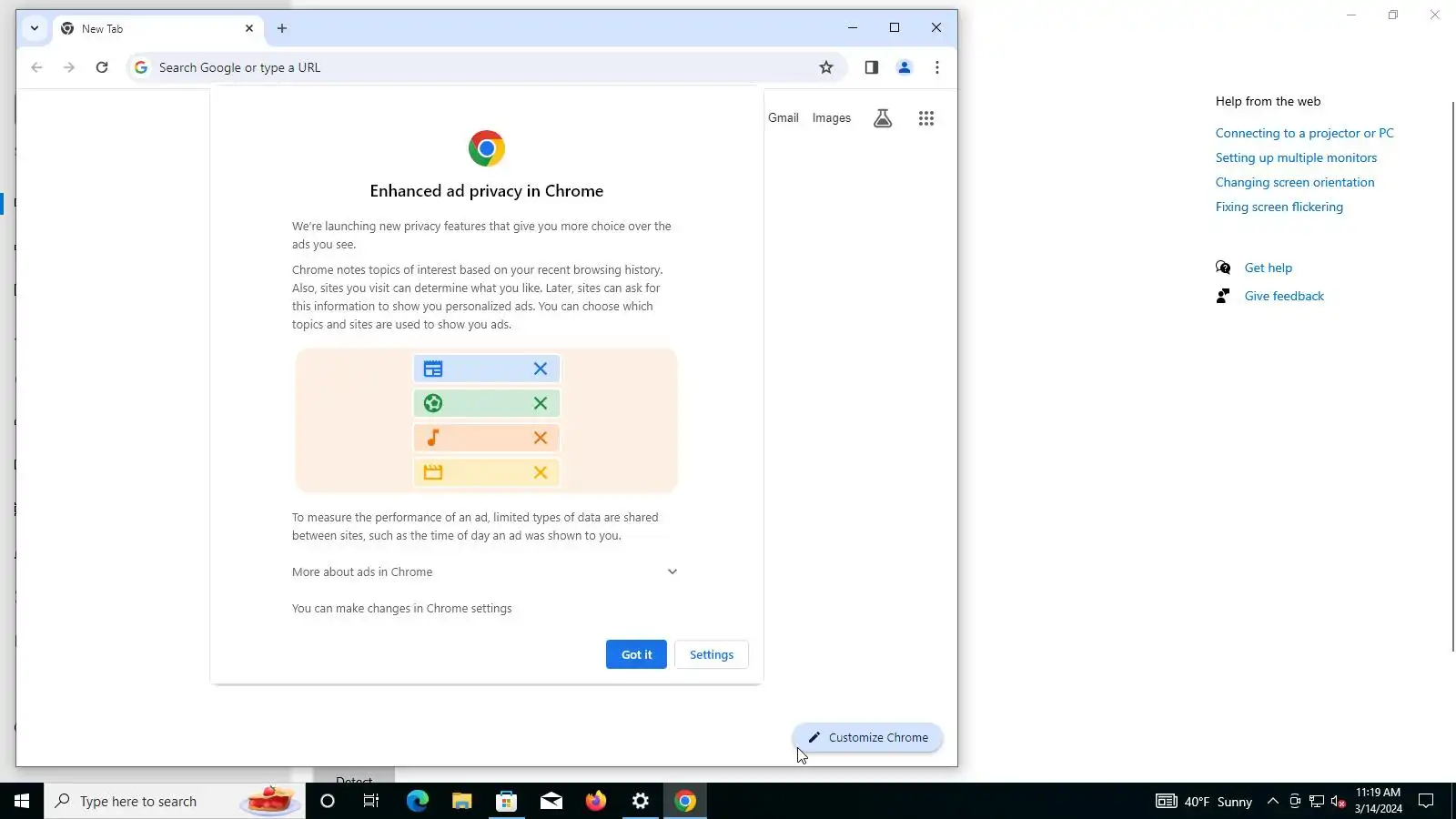This screenshot has height=819, width=1456.
Task: Click the taskbar Type here to search box
Action: tap(175, 801)
